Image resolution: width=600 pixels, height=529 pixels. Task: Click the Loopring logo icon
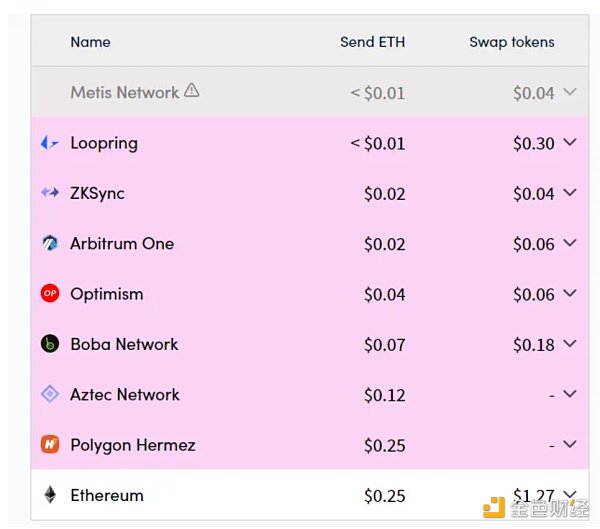(49, 143)
